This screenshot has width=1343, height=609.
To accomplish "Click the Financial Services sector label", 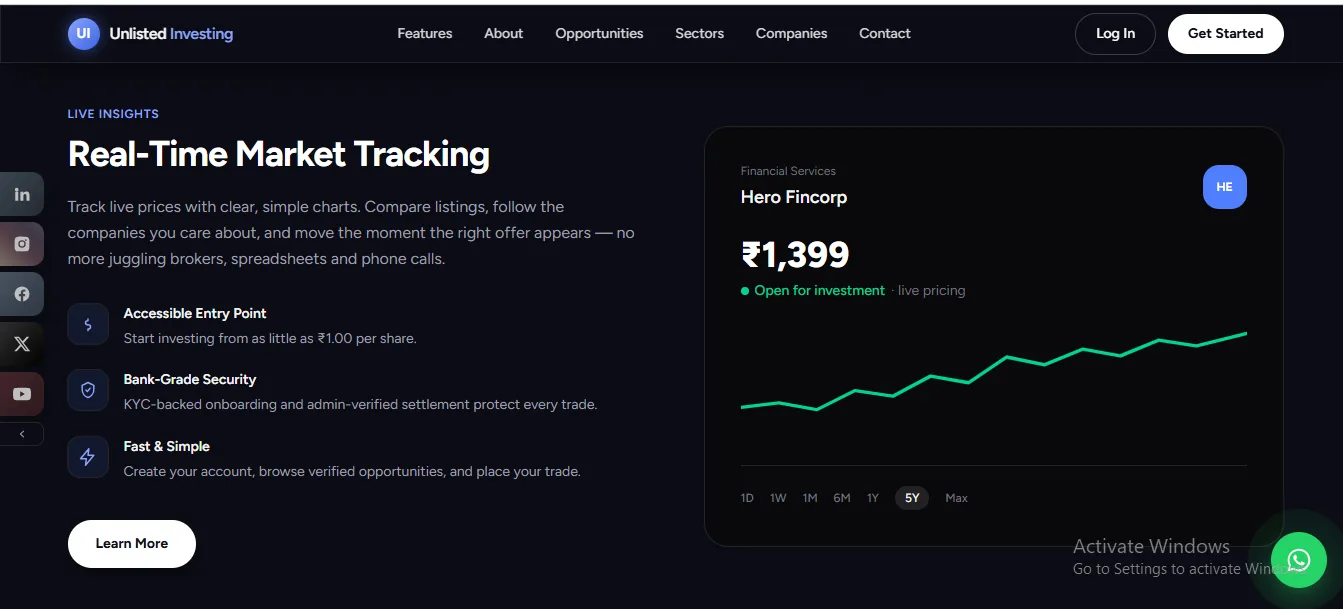I will (x=788, y=171).
